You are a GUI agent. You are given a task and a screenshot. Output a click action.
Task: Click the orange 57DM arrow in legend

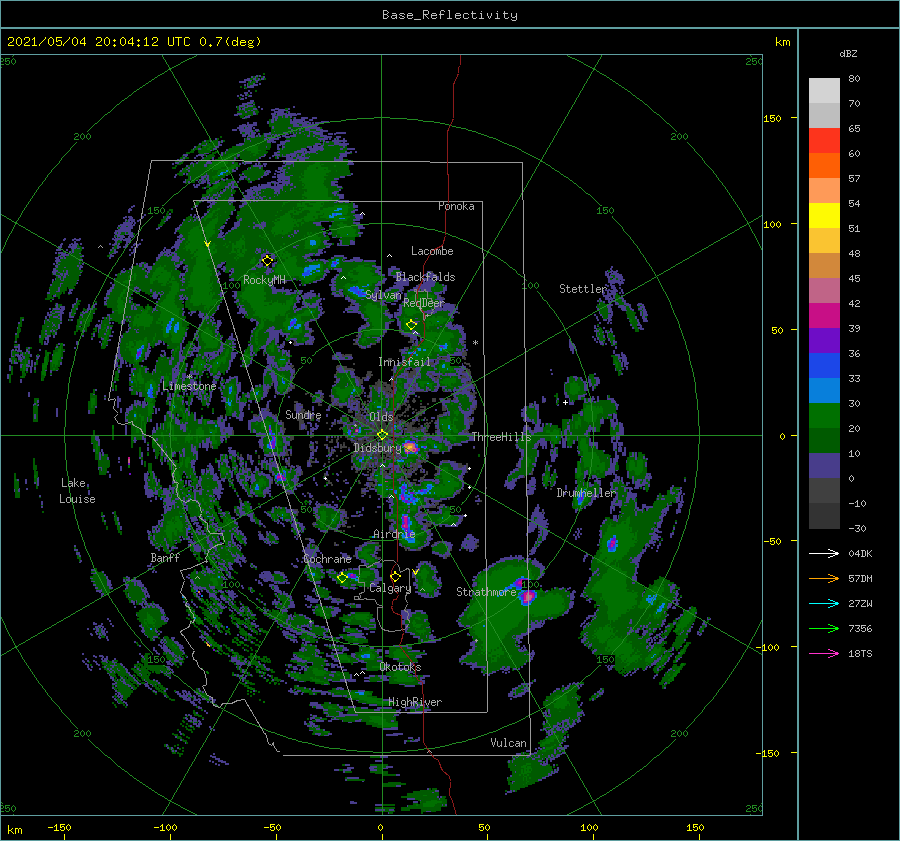pos(824,579)
